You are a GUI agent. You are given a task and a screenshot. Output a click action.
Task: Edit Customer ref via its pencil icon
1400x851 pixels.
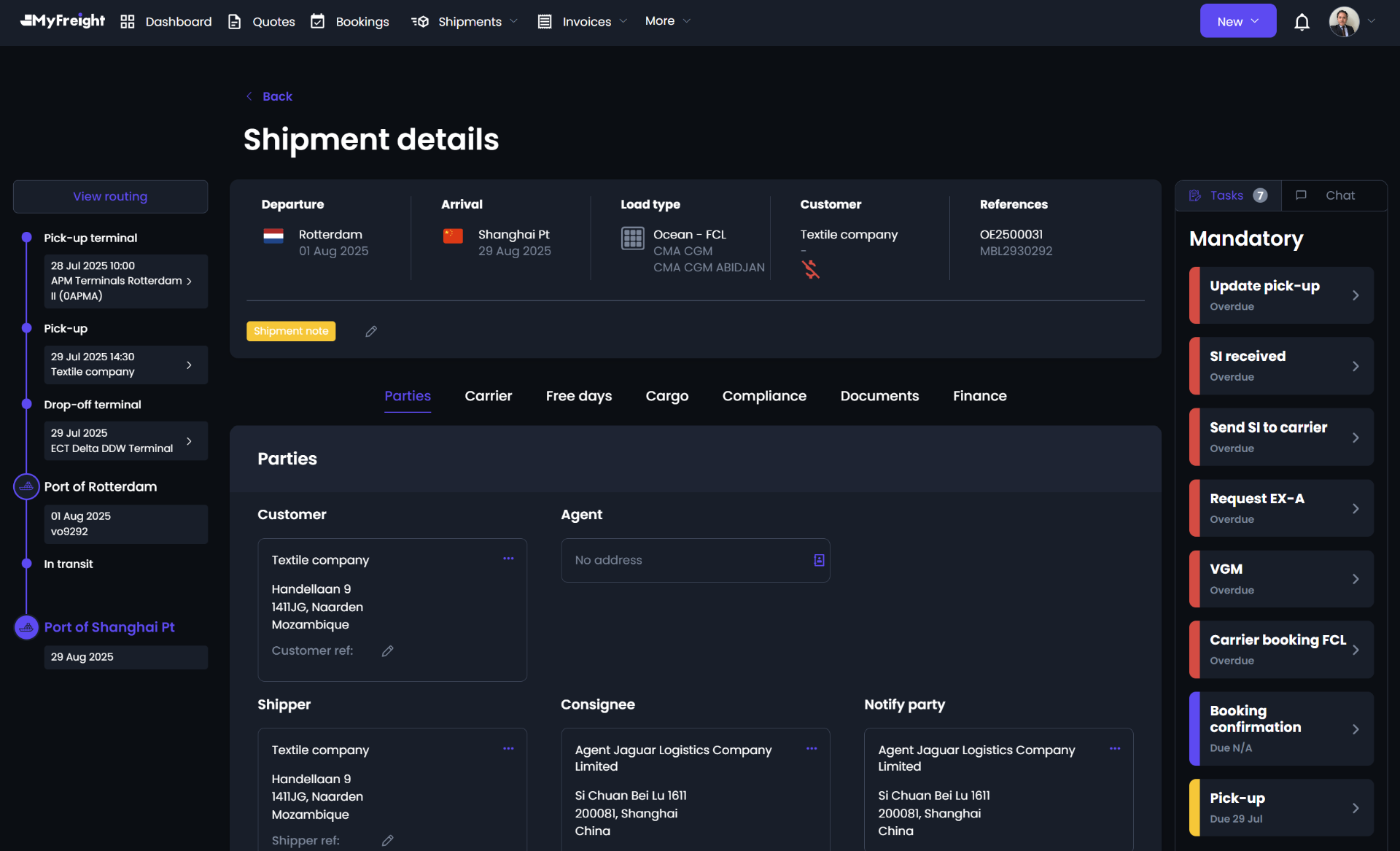pyautogui.click(x=388, y=650)
